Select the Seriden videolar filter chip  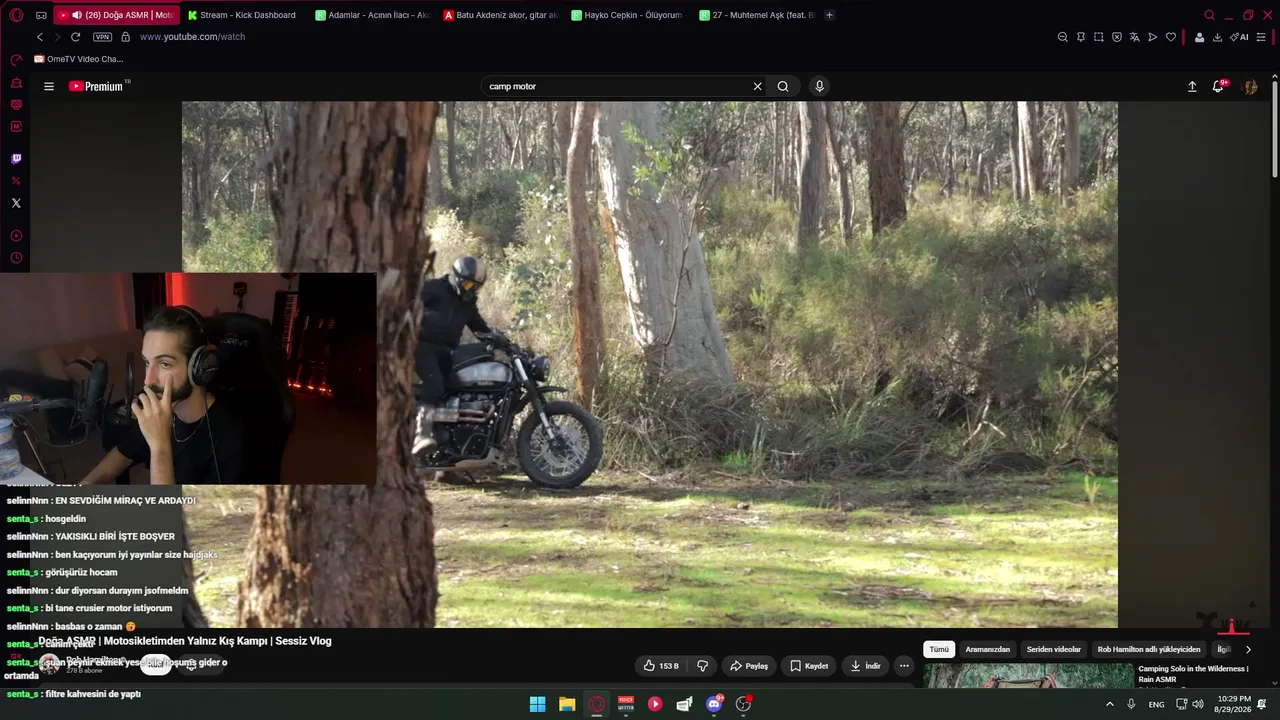tap(1054, 649)
